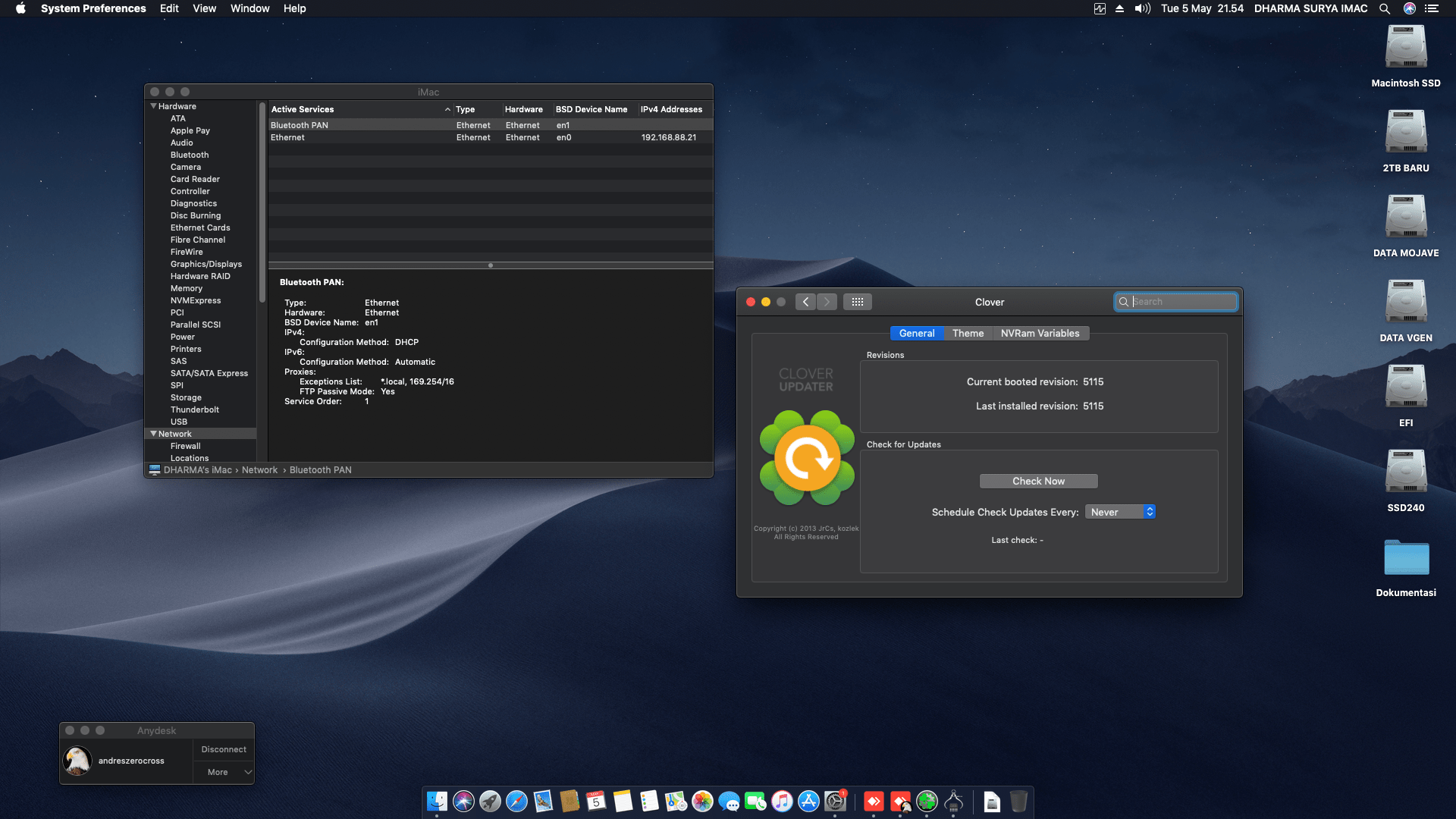This screenshot has width=1456, height=819.
Task: Click System Preferences gear in Dock
Action: pos(835,801)
